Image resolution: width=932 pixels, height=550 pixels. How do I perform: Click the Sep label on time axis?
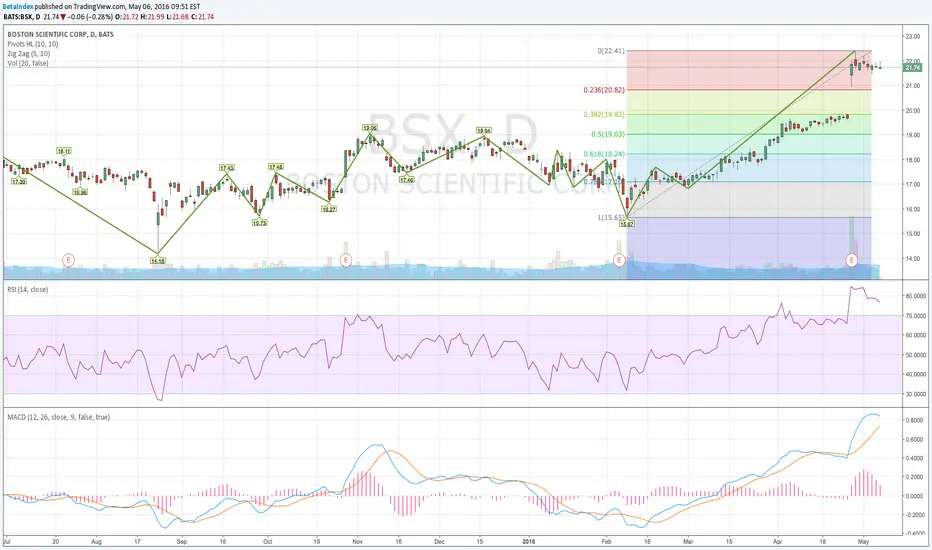point(182,542)
